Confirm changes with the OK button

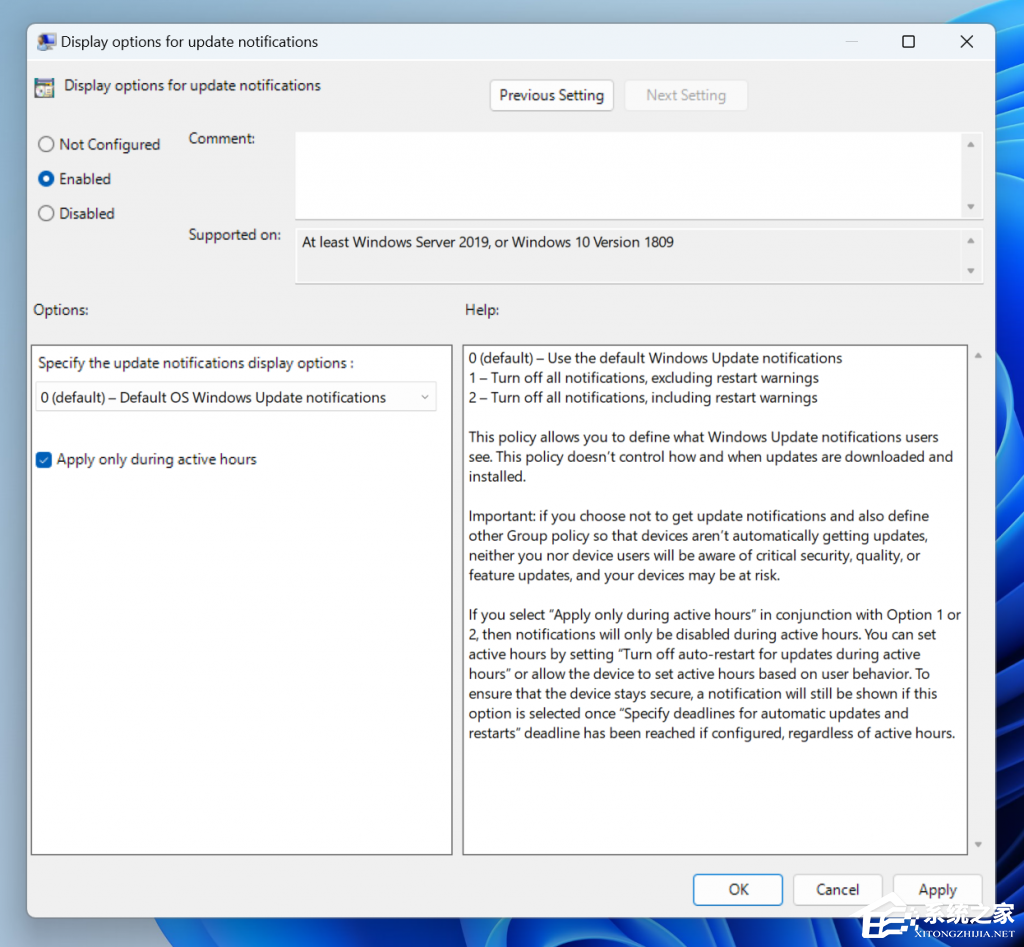click(738, 889)
